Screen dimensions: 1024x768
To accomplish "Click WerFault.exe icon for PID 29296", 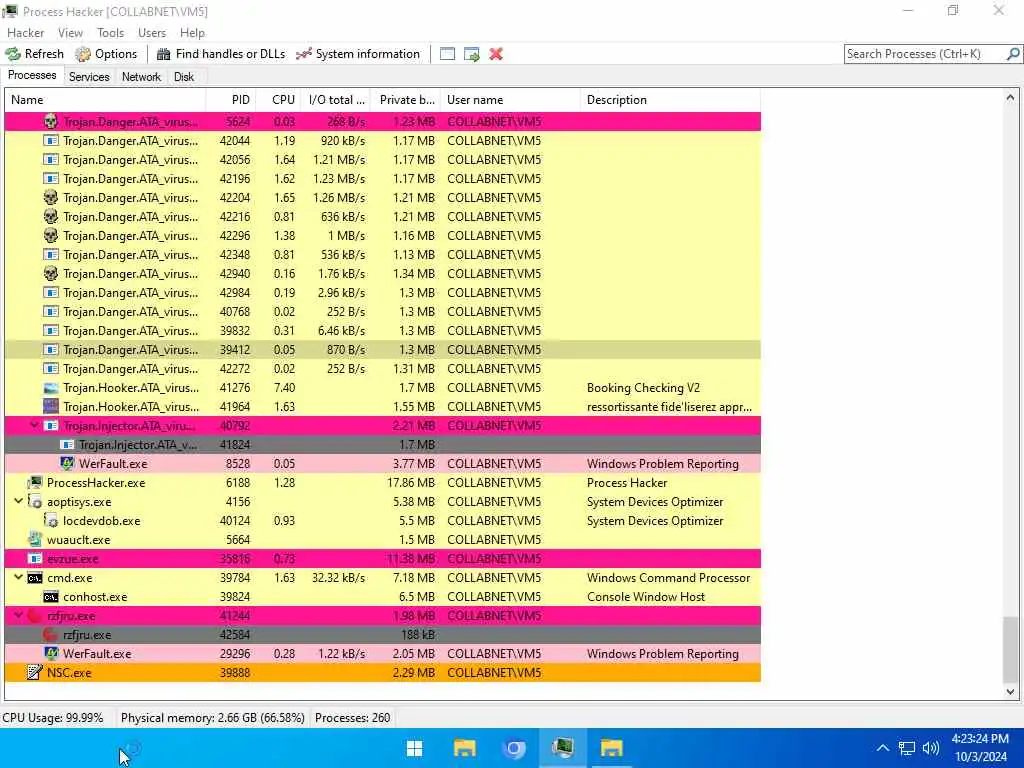I will (51, 654).
